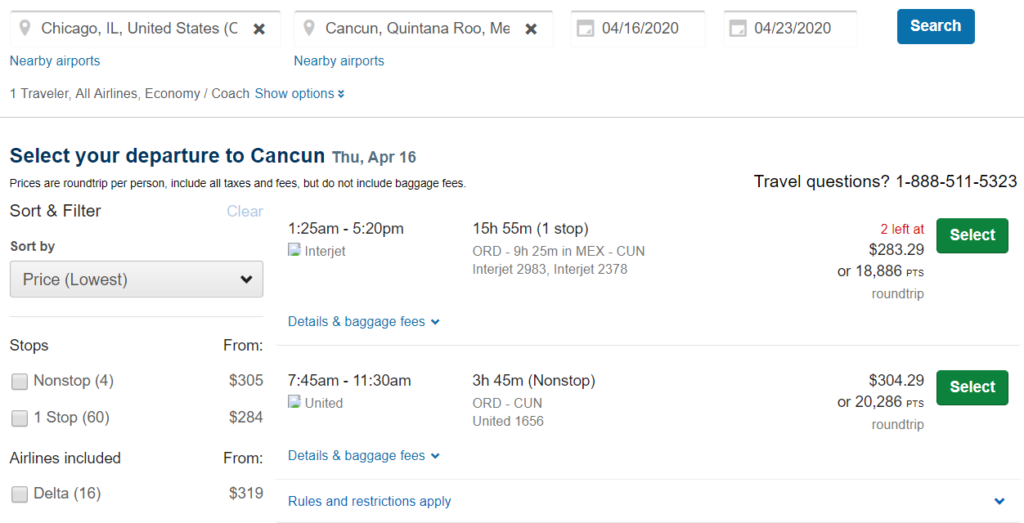Expand Details & baggage fees for United
The height and width of the screenshot is (523, 1024).
(364, 456)
